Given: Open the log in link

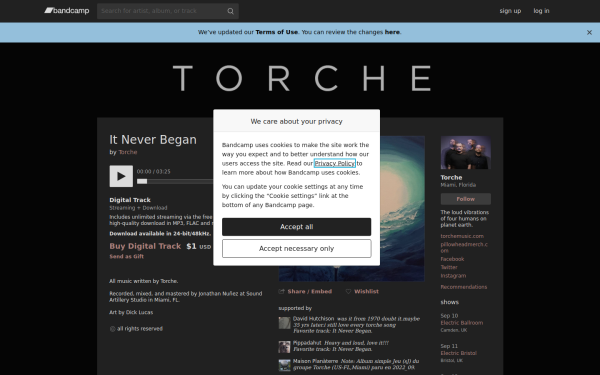Looking at the screenshot, I should pos(541,11).
